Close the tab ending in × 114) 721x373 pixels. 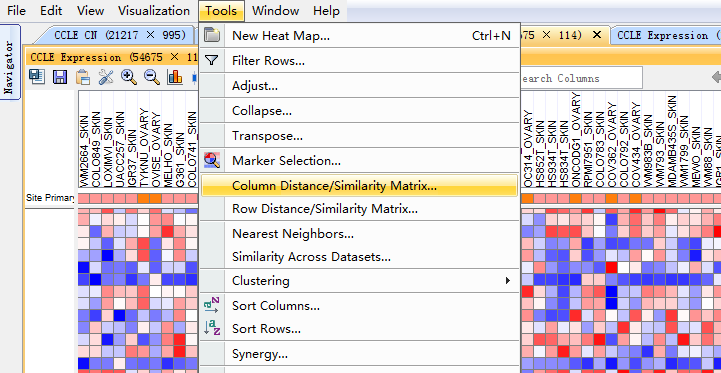click(596, 35)
